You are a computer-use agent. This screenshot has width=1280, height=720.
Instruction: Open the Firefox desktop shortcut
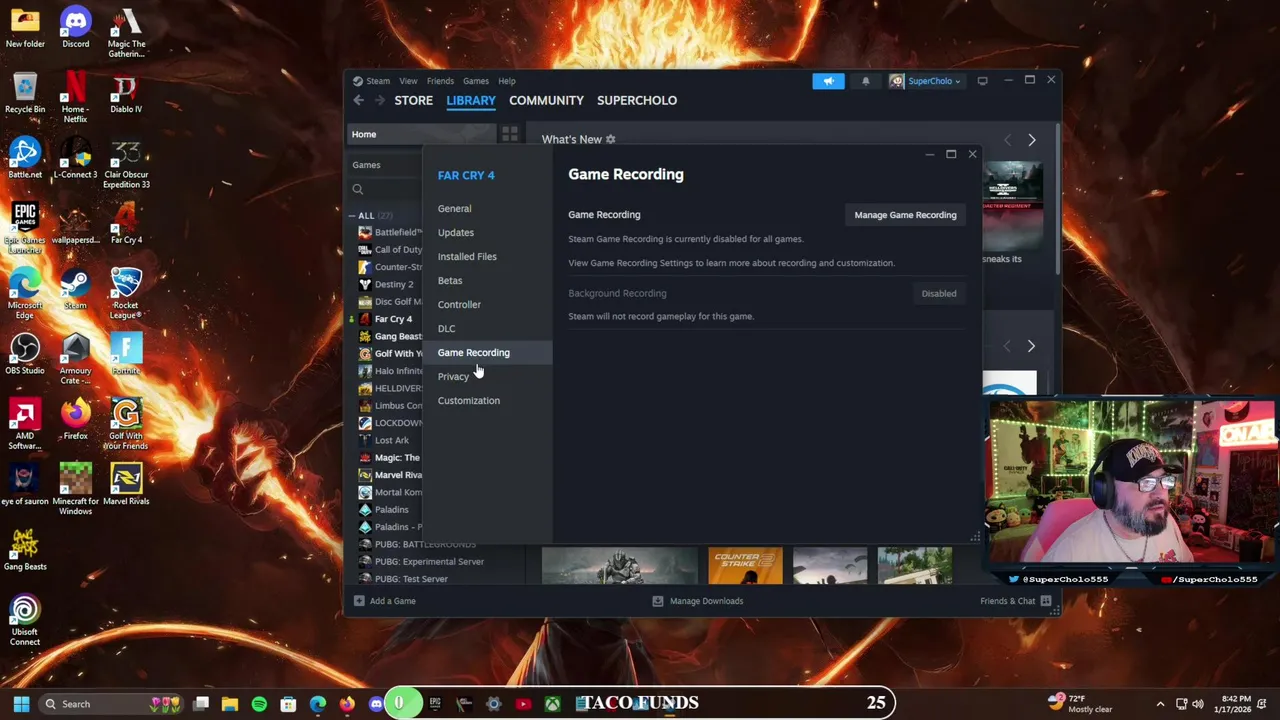tap(75, 419)
